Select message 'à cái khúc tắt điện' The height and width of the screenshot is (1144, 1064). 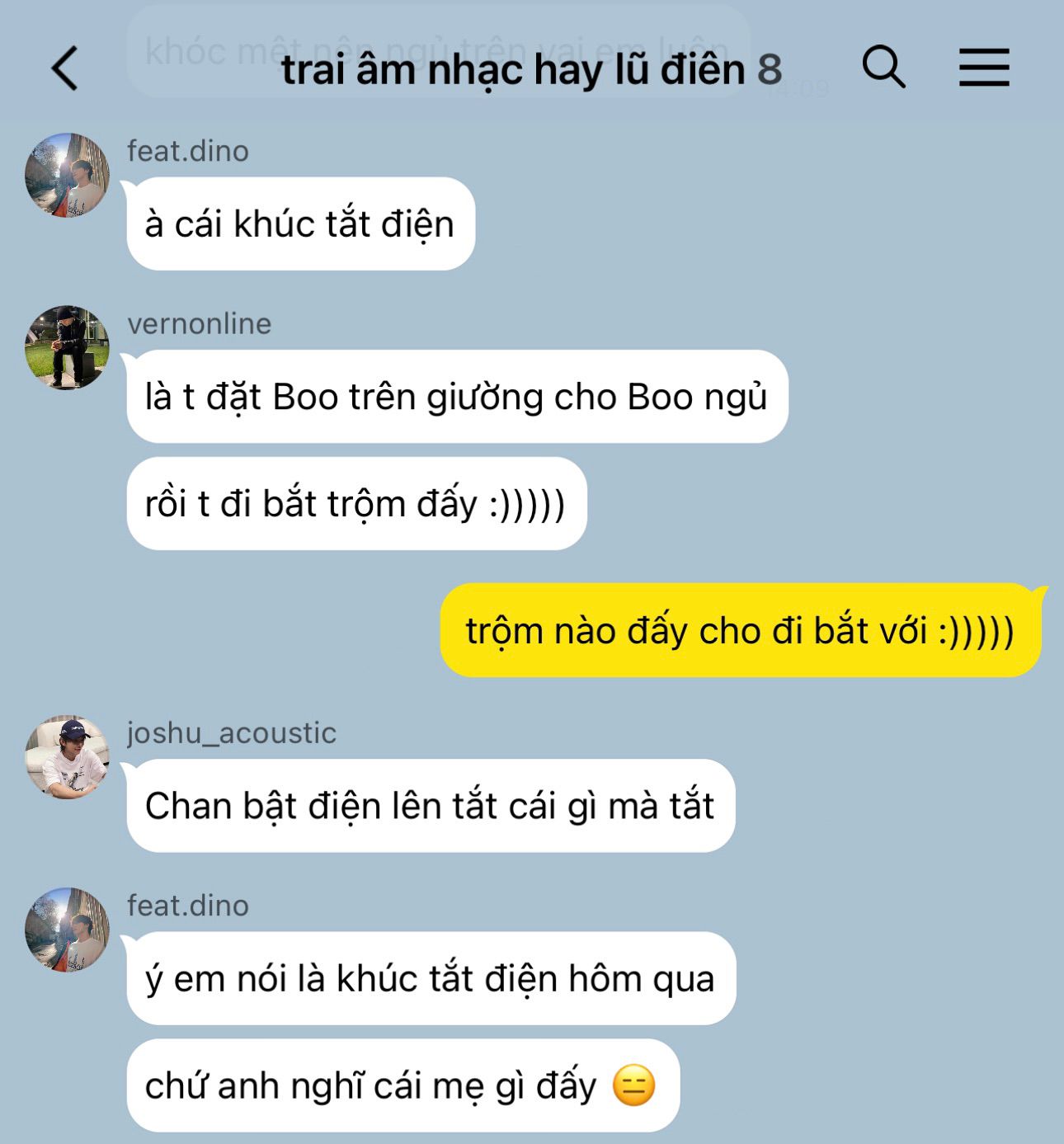[x=301, y=224]
